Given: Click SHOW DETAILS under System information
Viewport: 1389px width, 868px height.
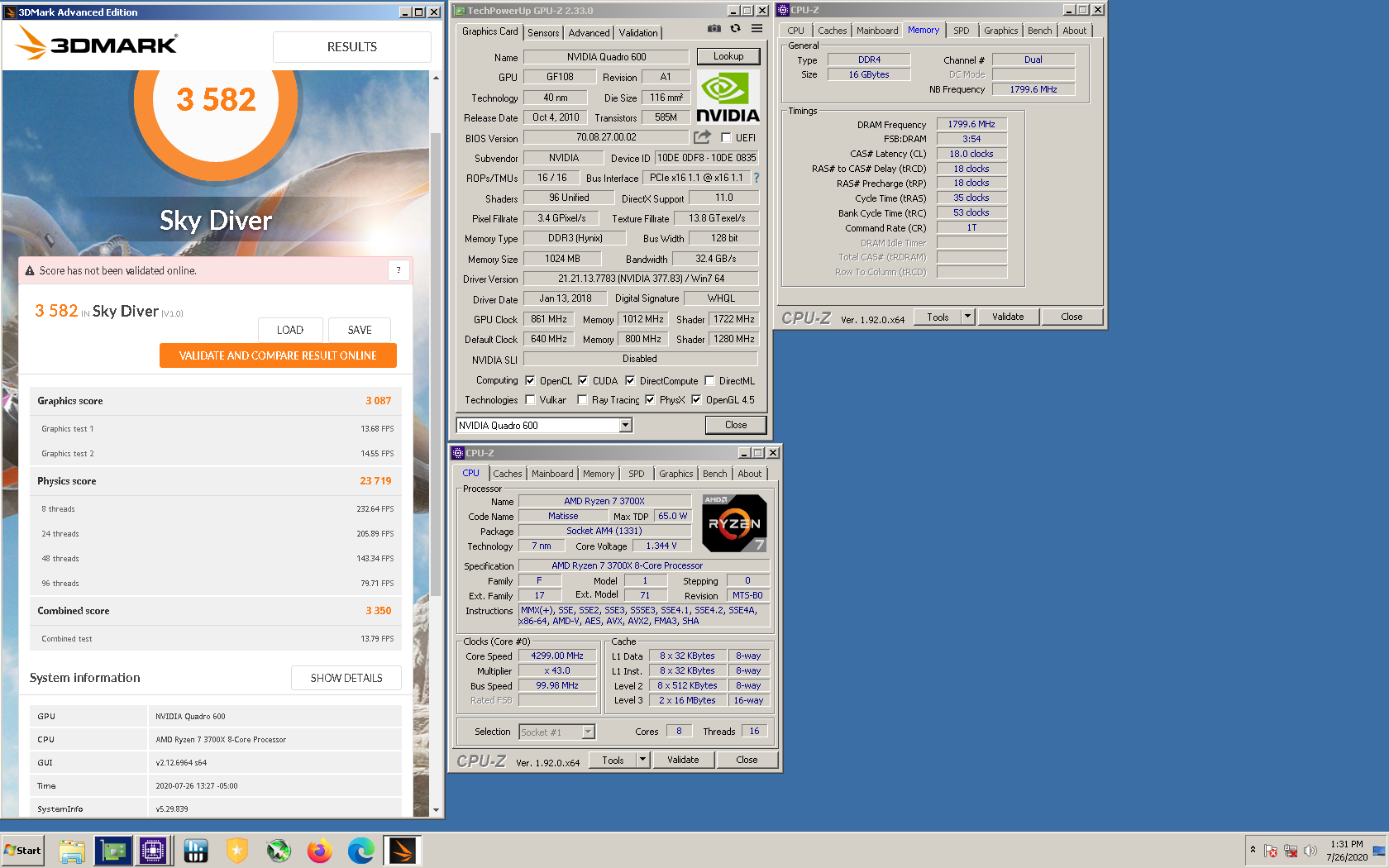Looking at the screenshot, I should pos(346,678).
